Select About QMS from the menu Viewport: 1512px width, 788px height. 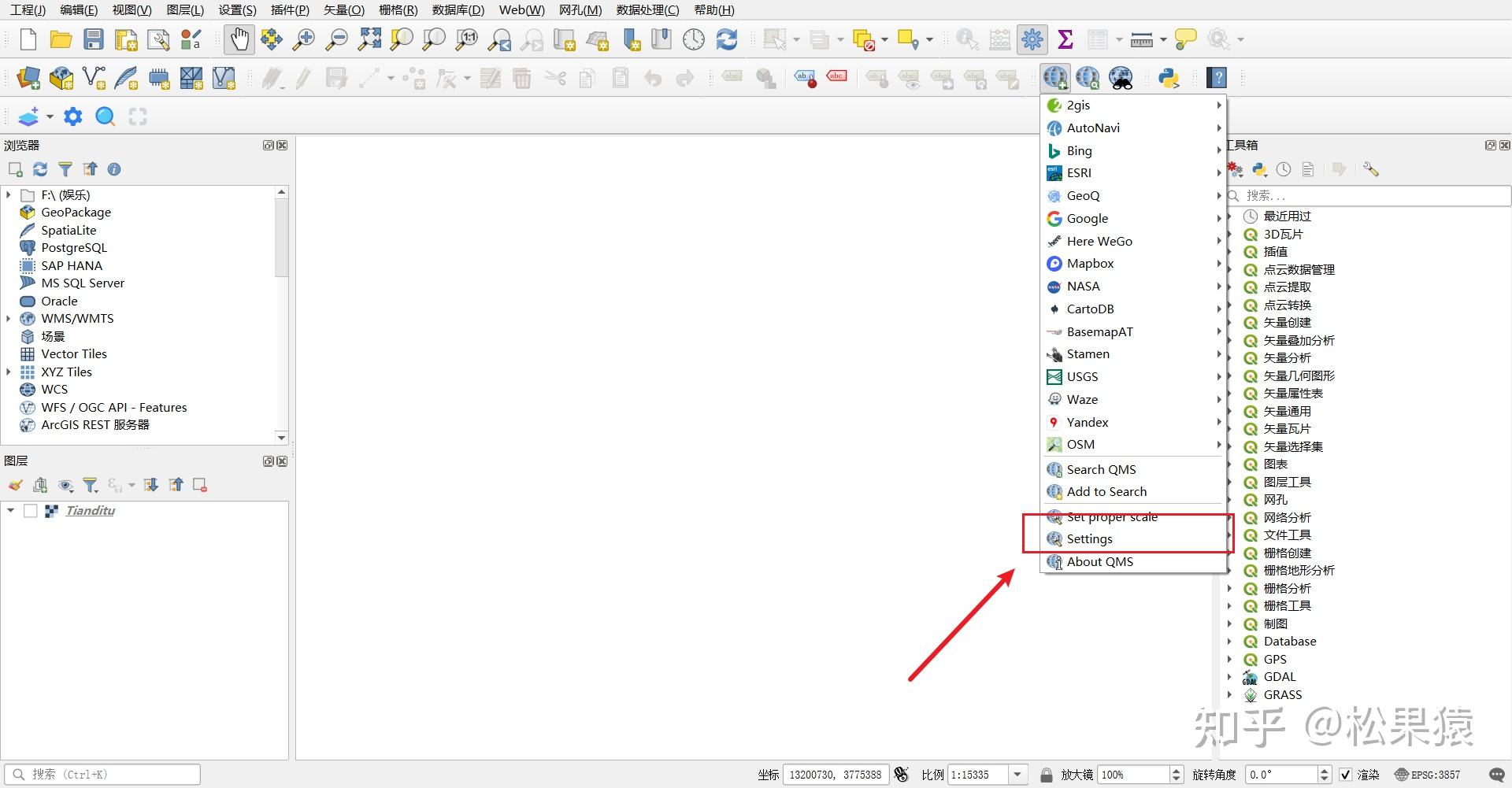1133,562
